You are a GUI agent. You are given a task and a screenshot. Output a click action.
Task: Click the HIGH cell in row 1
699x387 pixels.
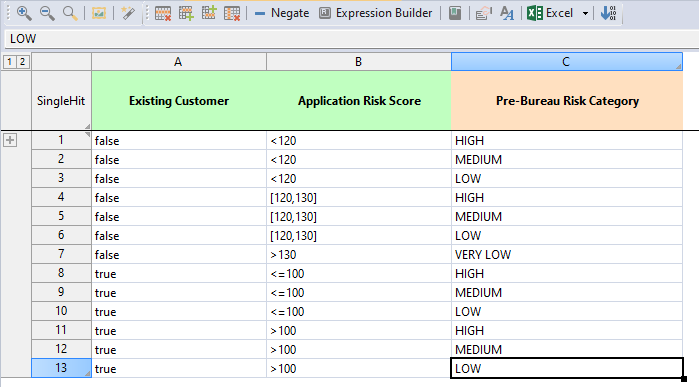pyautogui.click(x=567, y=140)
